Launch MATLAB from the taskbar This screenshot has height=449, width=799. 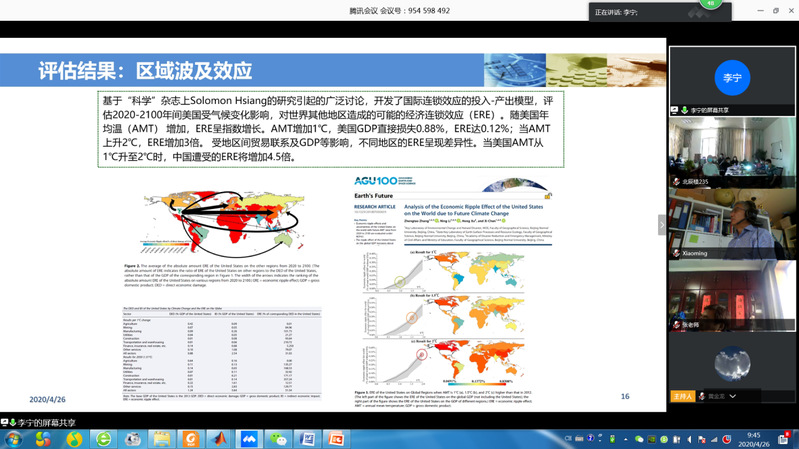point(219,439)
